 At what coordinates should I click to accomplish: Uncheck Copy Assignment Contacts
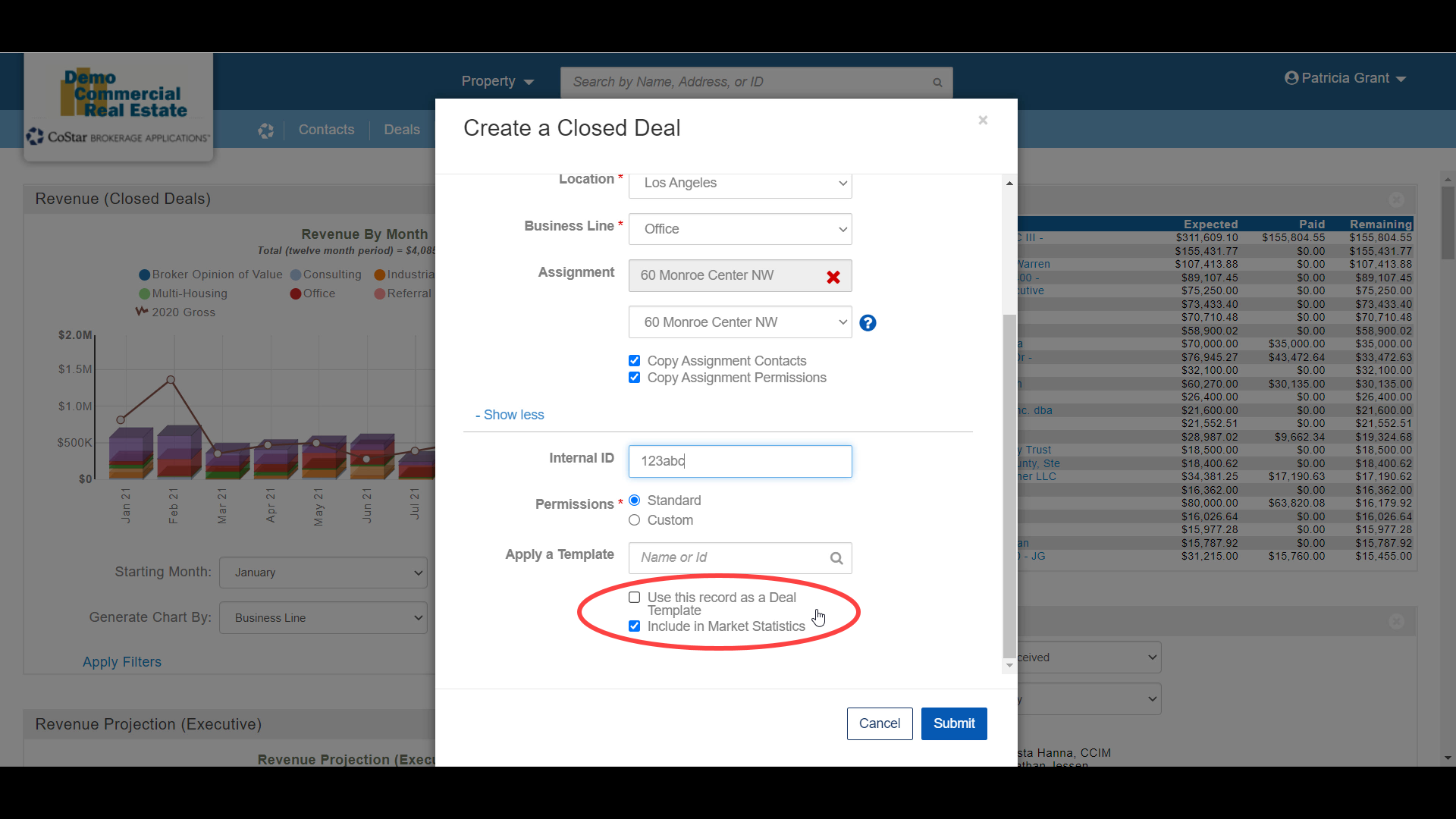pyautogui.click(x=634, y=361)
